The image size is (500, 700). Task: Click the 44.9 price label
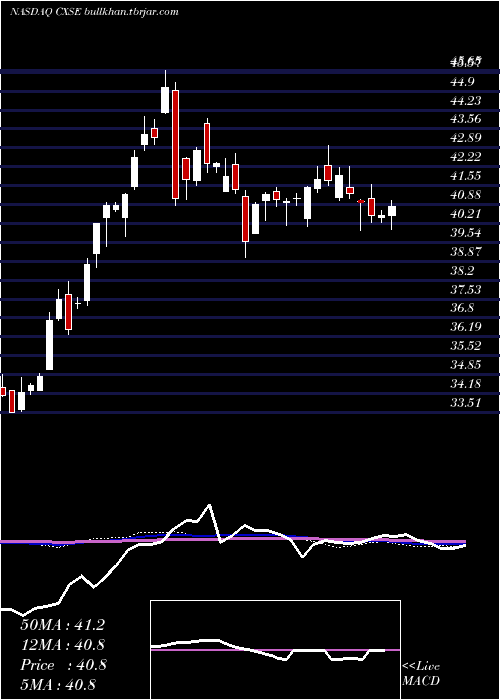[x=462, y=82]
